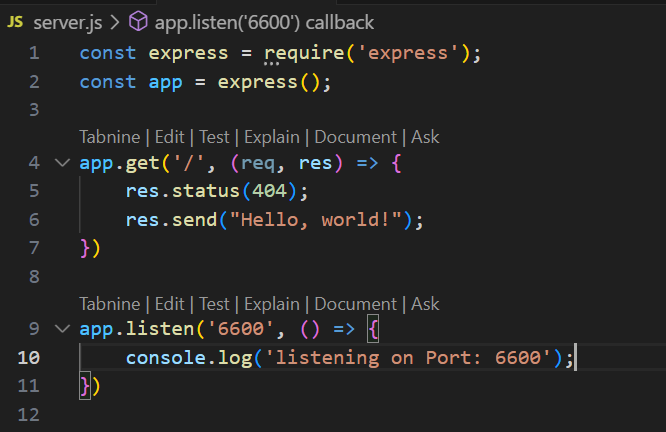Click Test code lens above app.listen
The width and height of the screenshot is (666, 432).
pos(214,304)
